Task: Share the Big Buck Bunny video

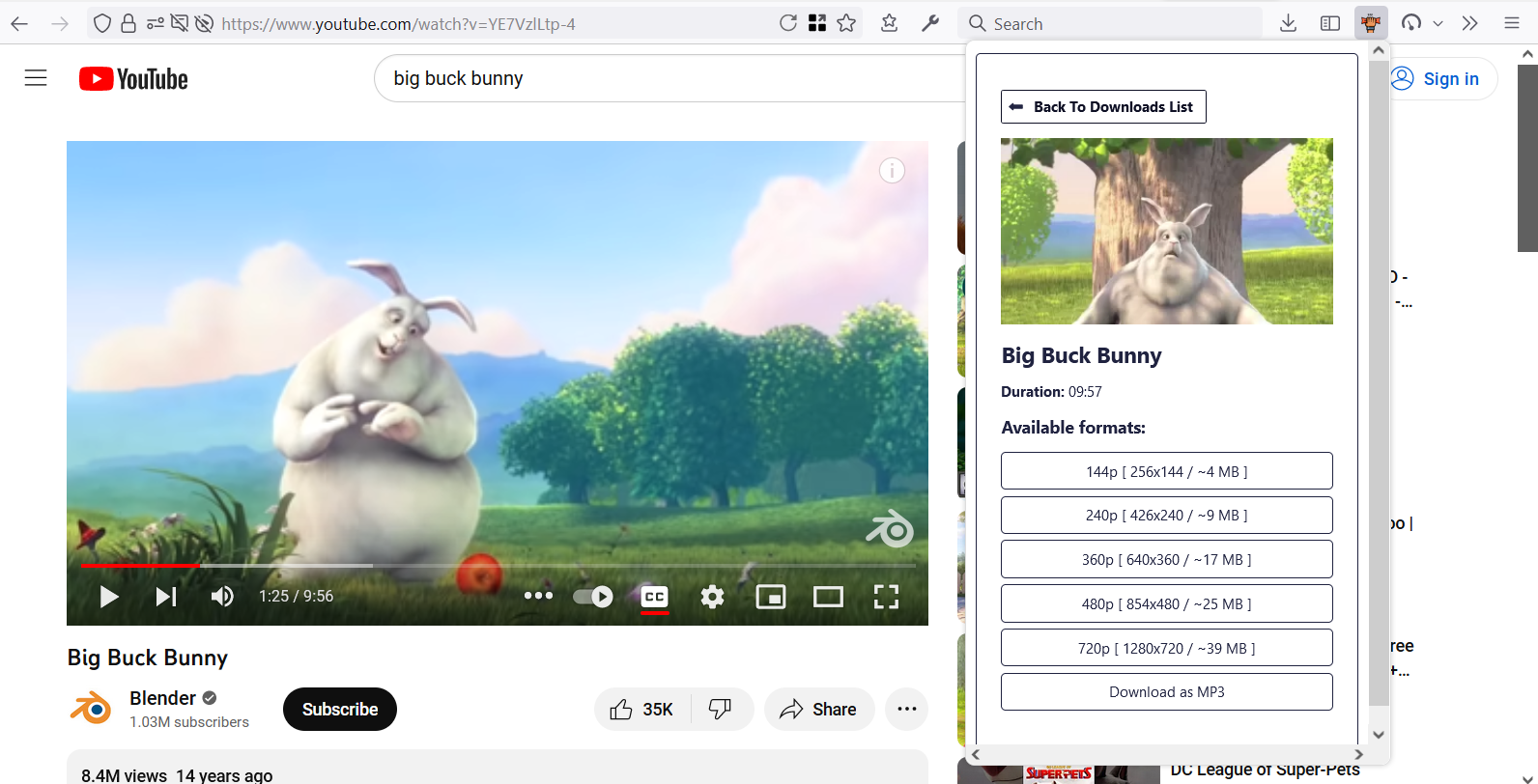Action: 819,710
